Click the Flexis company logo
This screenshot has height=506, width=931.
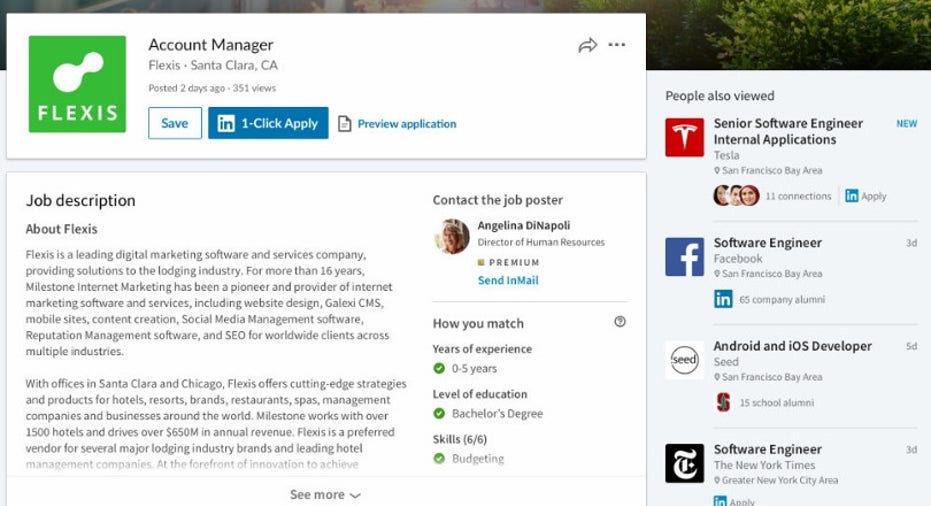77,84
